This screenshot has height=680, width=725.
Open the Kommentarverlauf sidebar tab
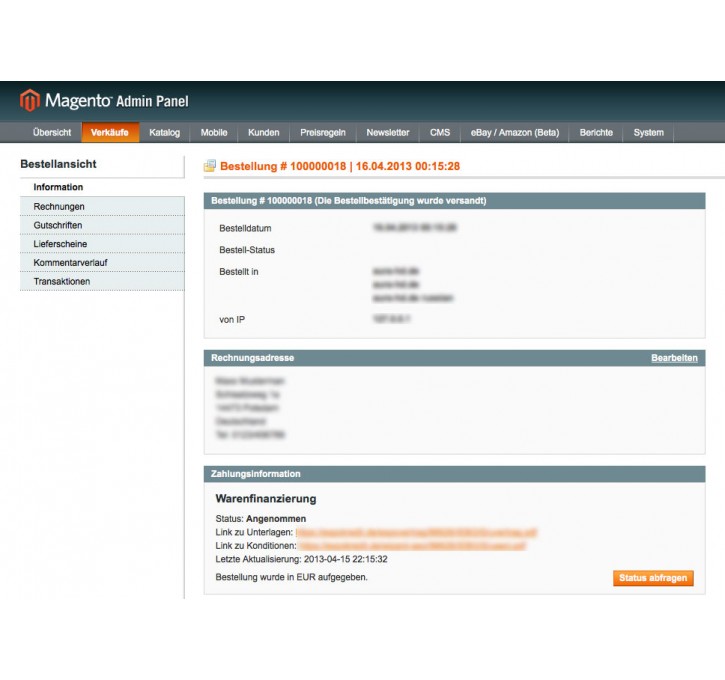[70, 263]
